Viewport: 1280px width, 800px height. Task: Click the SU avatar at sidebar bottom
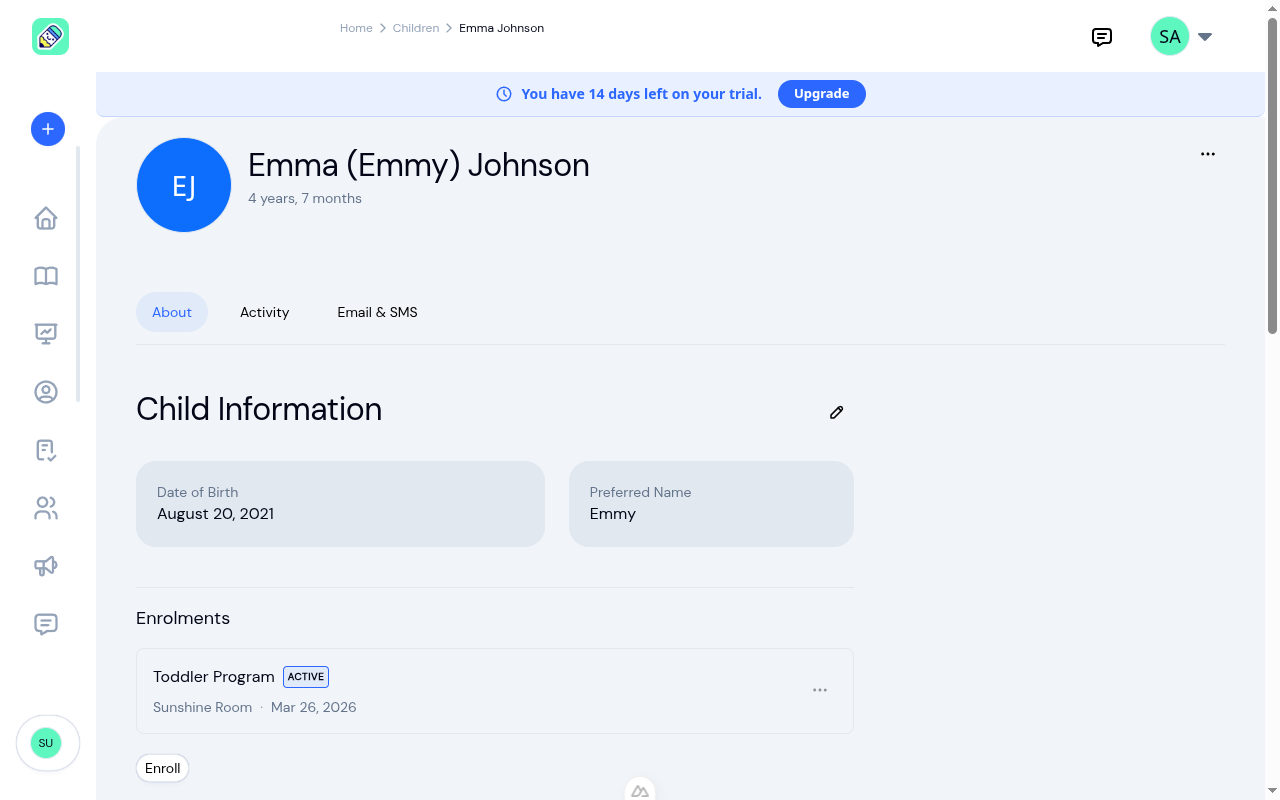(46, 743)
